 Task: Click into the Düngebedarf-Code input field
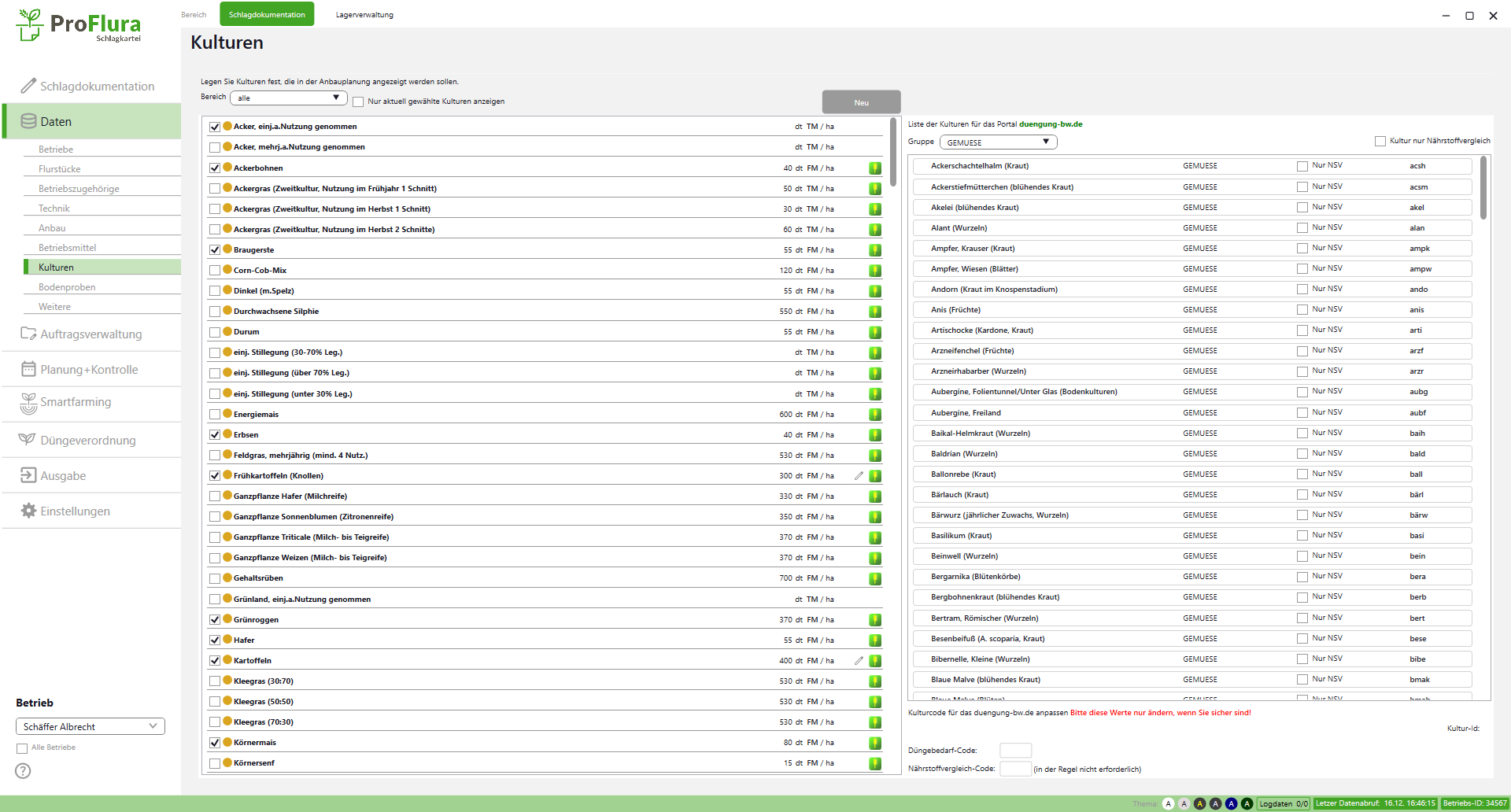coord(1015,751)
